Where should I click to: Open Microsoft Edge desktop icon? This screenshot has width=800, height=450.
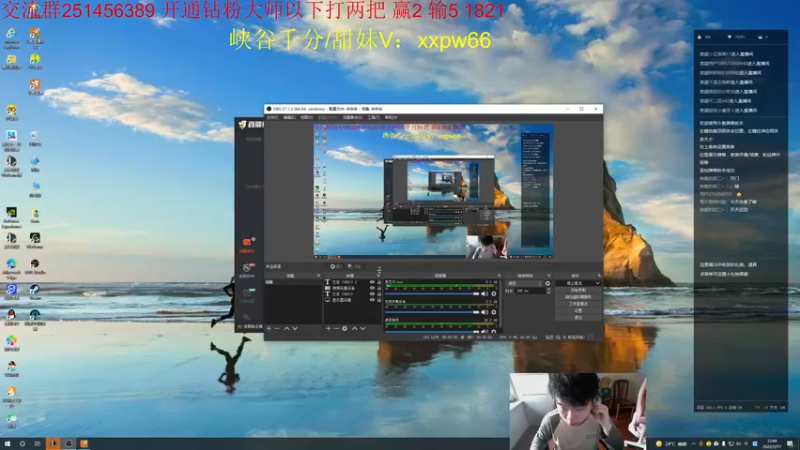click(x=11, y=268)
